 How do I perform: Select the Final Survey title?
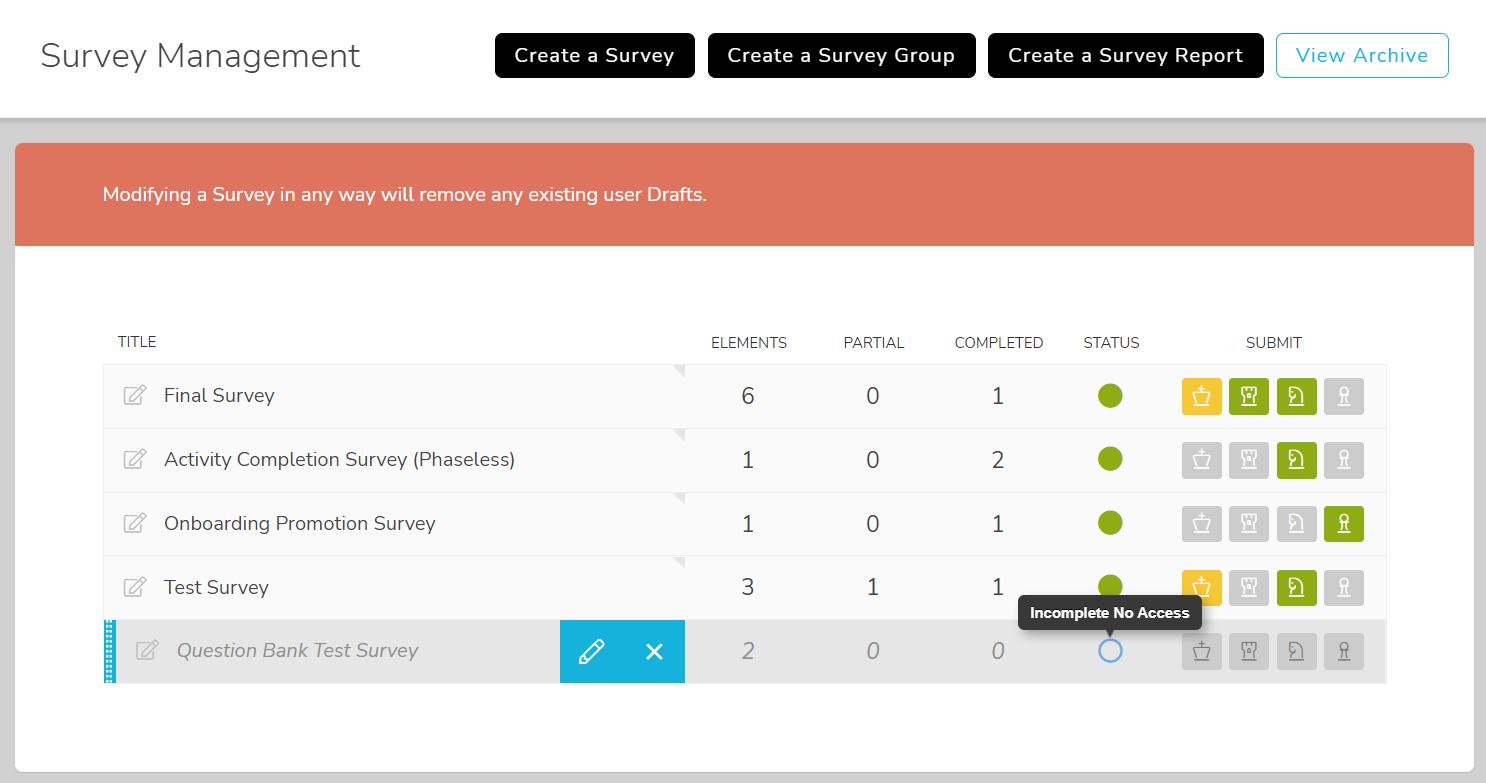click(x=219, y=395)
